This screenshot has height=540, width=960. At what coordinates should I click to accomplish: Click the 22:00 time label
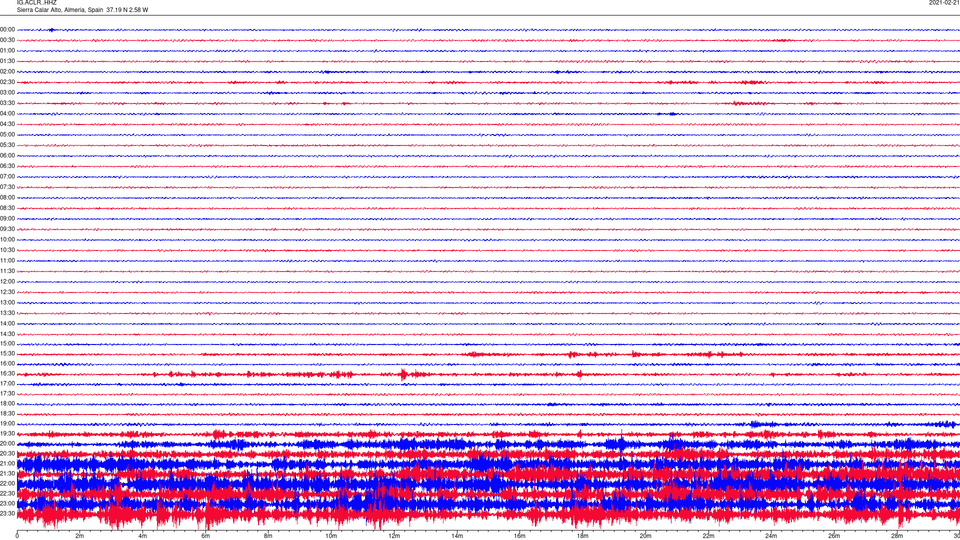(7, 484)
